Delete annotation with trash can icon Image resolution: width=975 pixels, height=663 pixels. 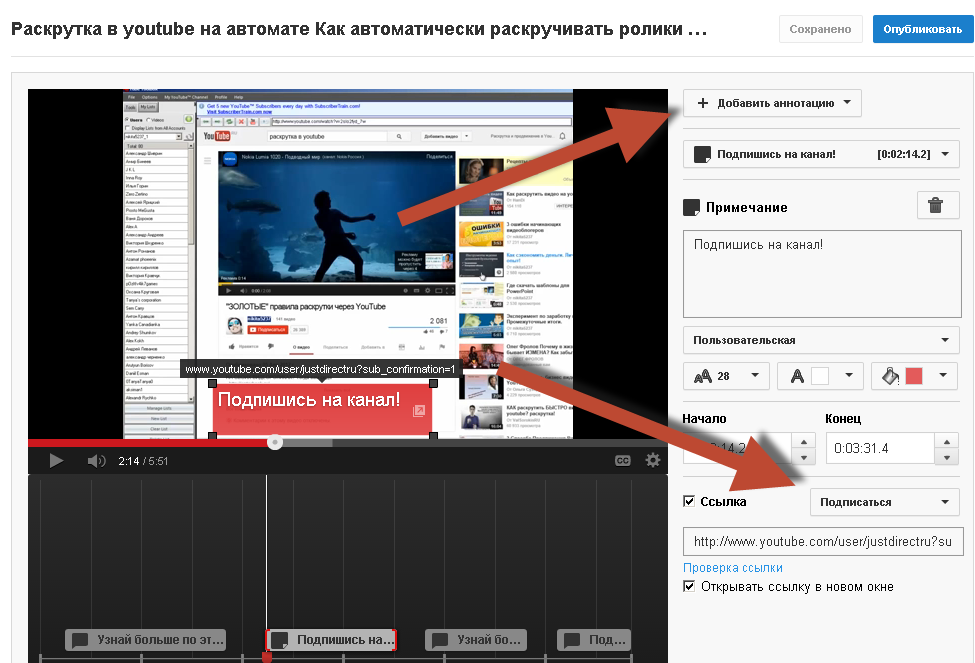938,205
